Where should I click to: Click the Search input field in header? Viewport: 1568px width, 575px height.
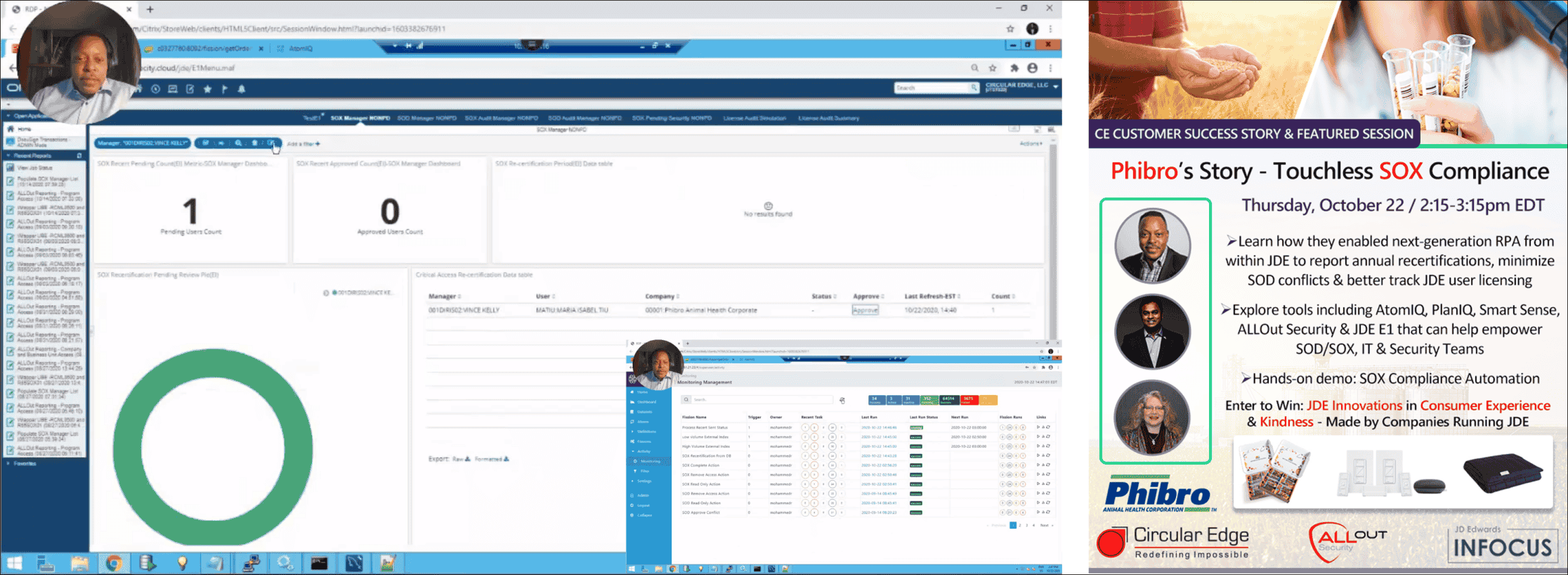pos(931,88)
